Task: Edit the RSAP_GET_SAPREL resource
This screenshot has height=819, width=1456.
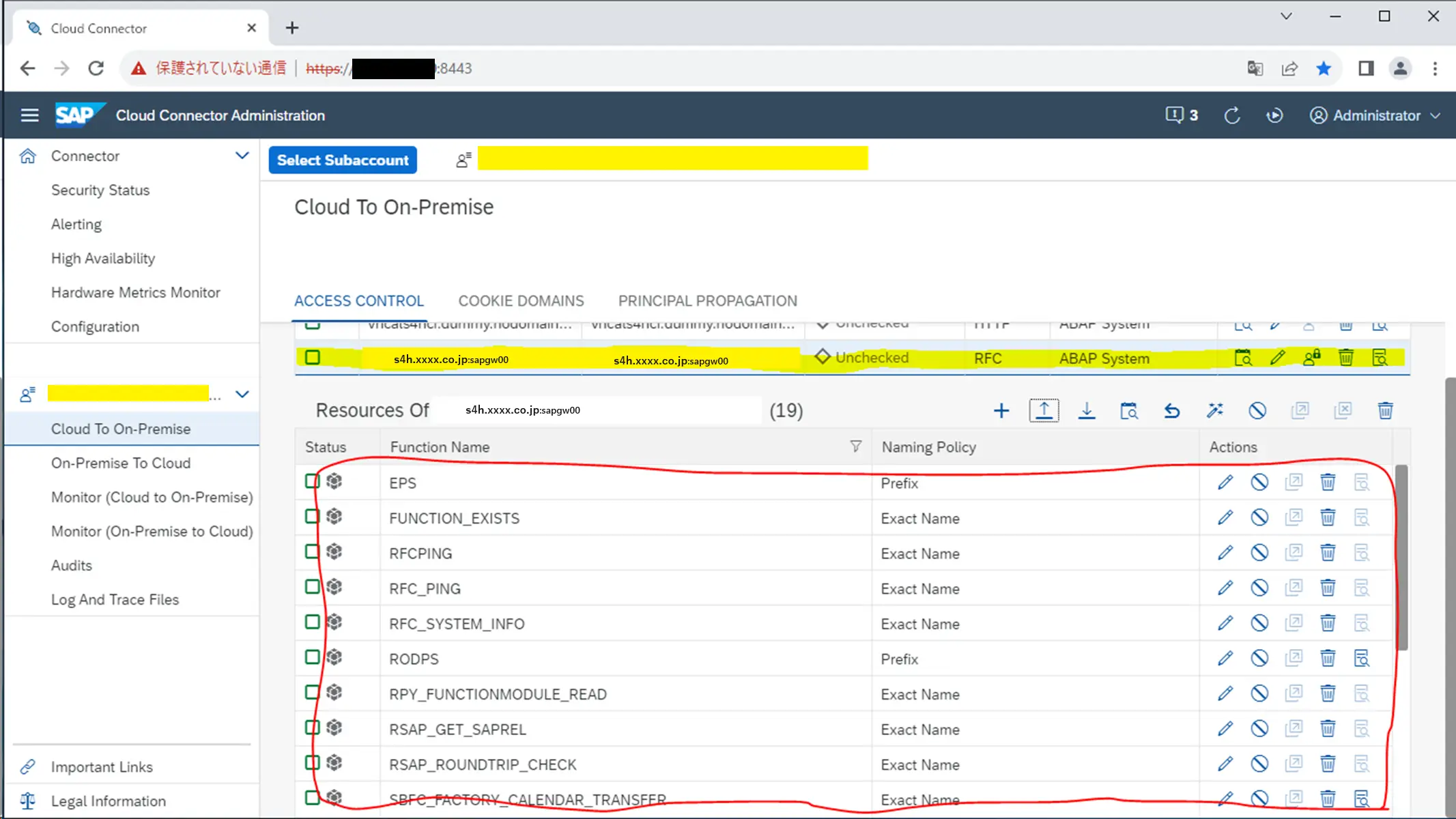Action: click(1225, 729)
